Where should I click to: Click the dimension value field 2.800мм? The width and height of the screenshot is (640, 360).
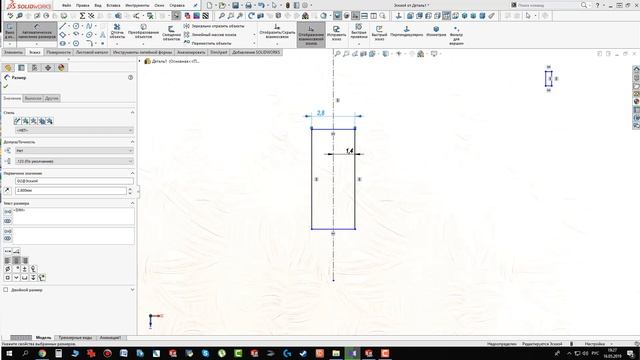(x=71, y=190)
